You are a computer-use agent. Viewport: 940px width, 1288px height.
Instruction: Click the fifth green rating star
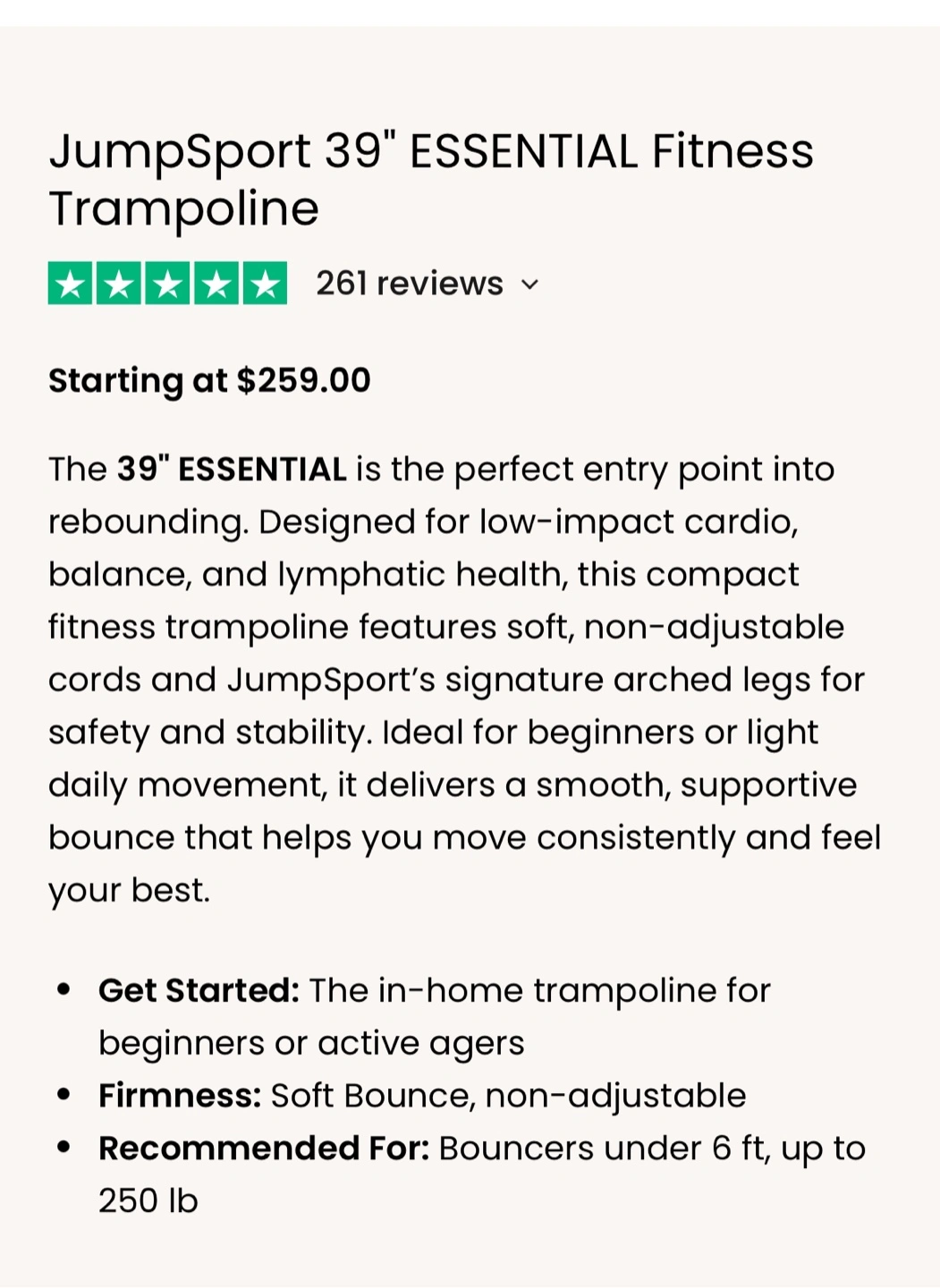pyautogui.click(x=265, y=284)
